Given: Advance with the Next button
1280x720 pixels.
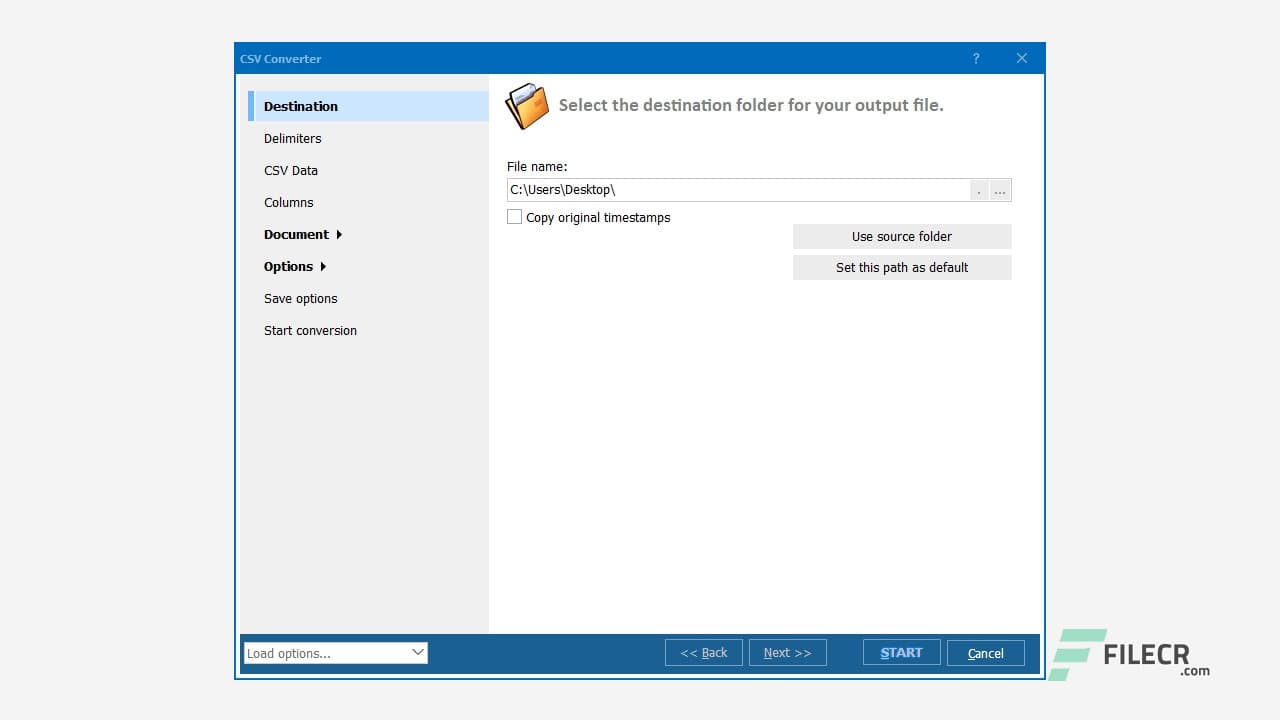Looking at the screenshot, I should tap(787, 652).
